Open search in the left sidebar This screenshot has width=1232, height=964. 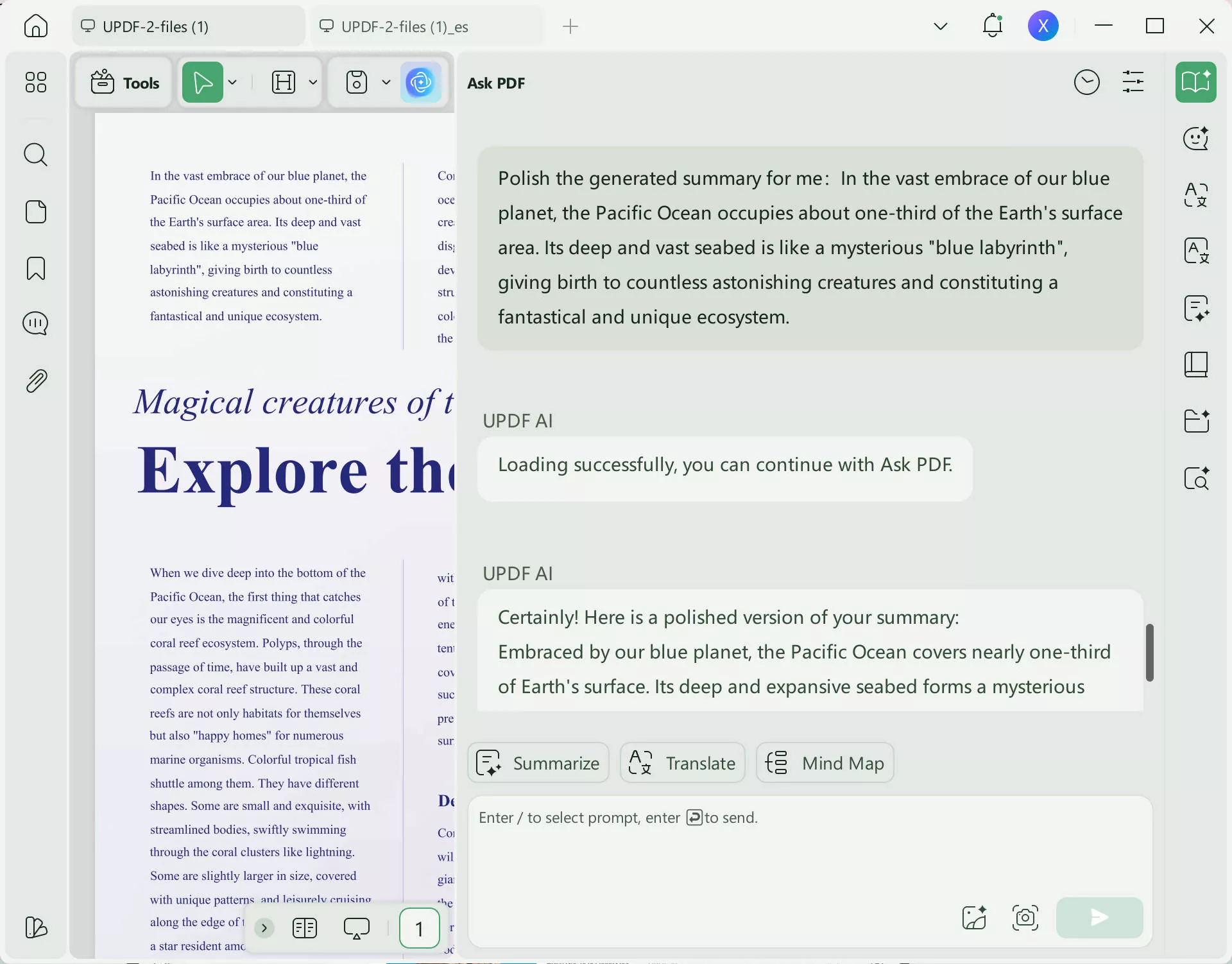click(x=36, y=155)
